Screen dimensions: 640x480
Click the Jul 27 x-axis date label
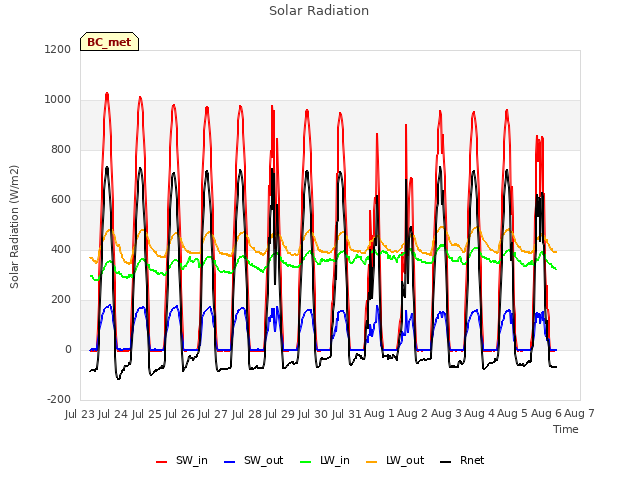pos(213,414)
